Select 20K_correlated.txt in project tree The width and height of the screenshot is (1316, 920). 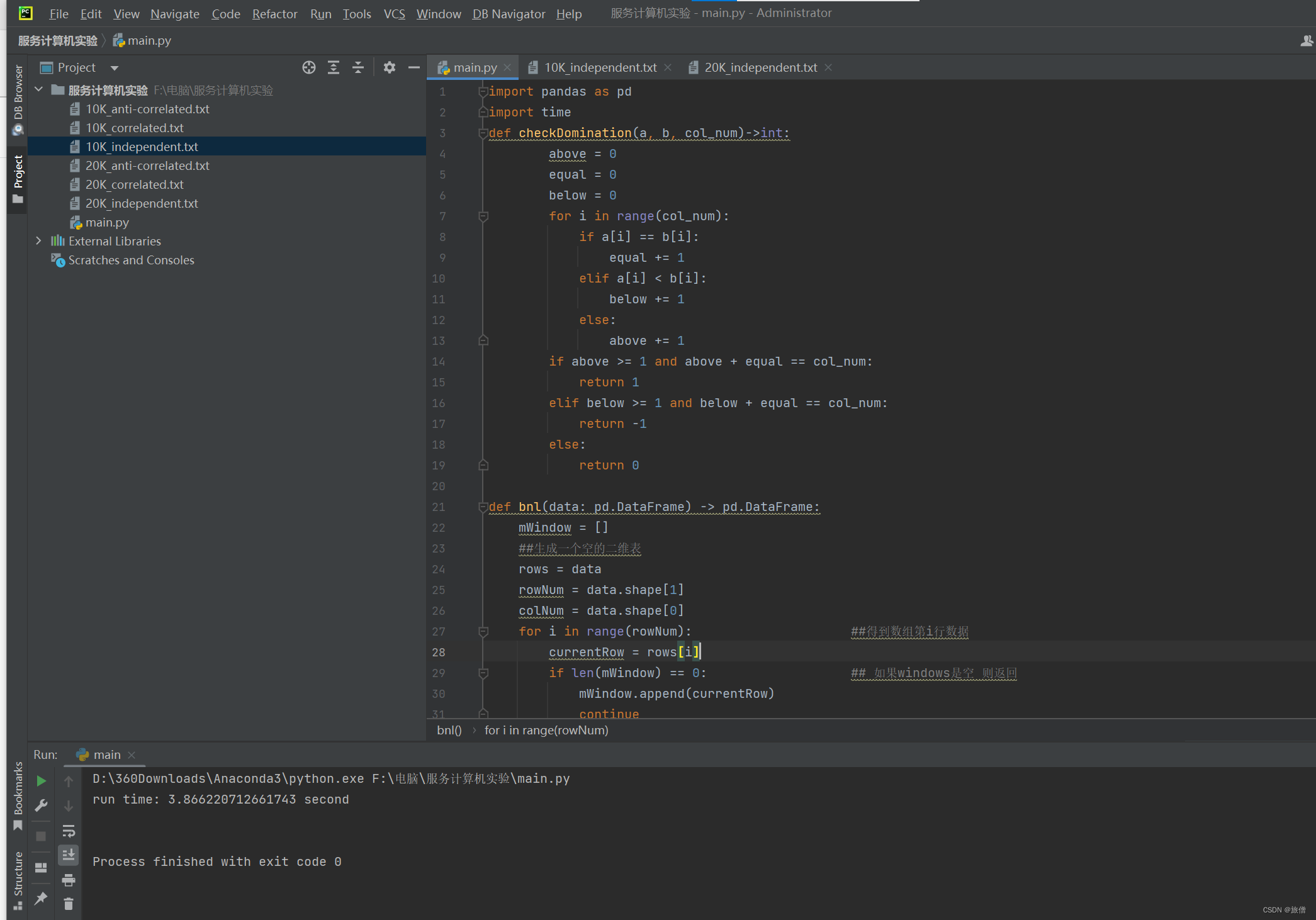pyautogui.click(x=134, y=184)
